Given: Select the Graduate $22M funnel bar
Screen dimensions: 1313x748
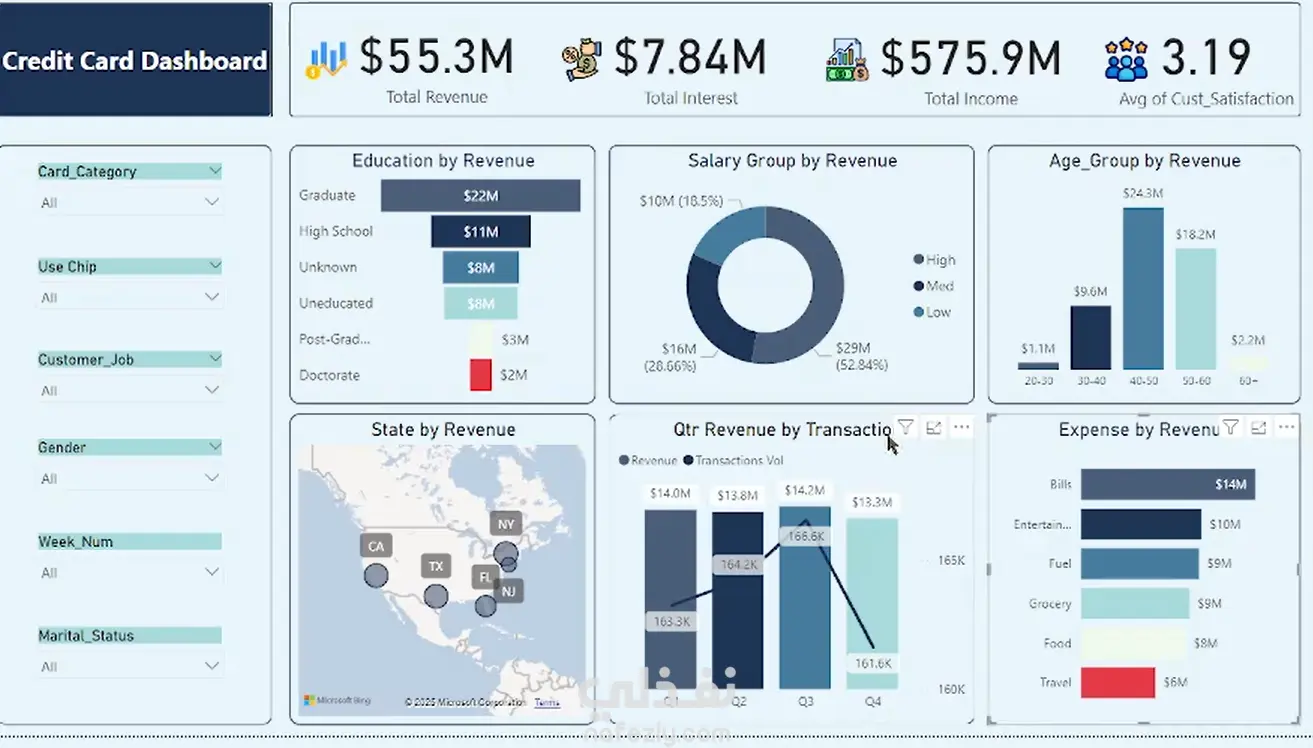Looking at the screenshot, I should click(x=480, y=196).
